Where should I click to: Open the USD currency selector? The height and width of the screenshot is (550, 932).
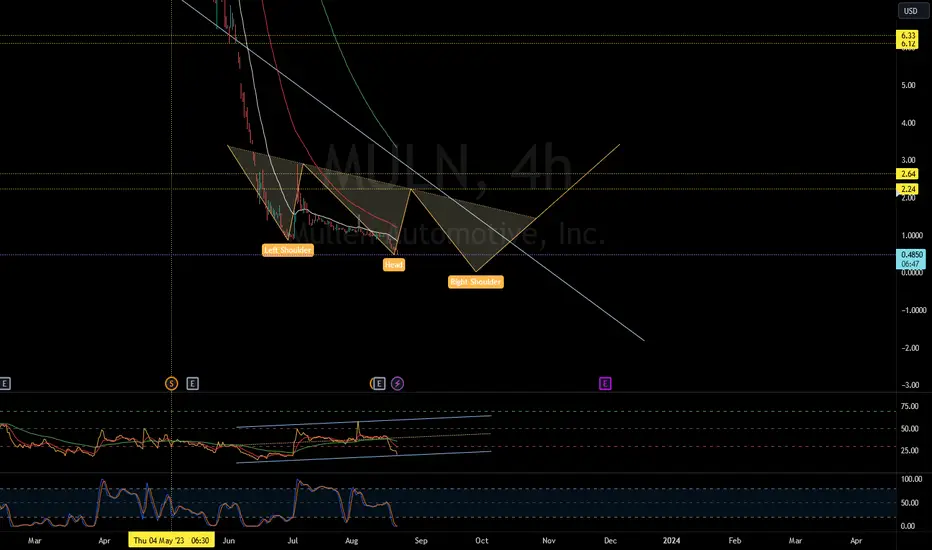point(912,11)
